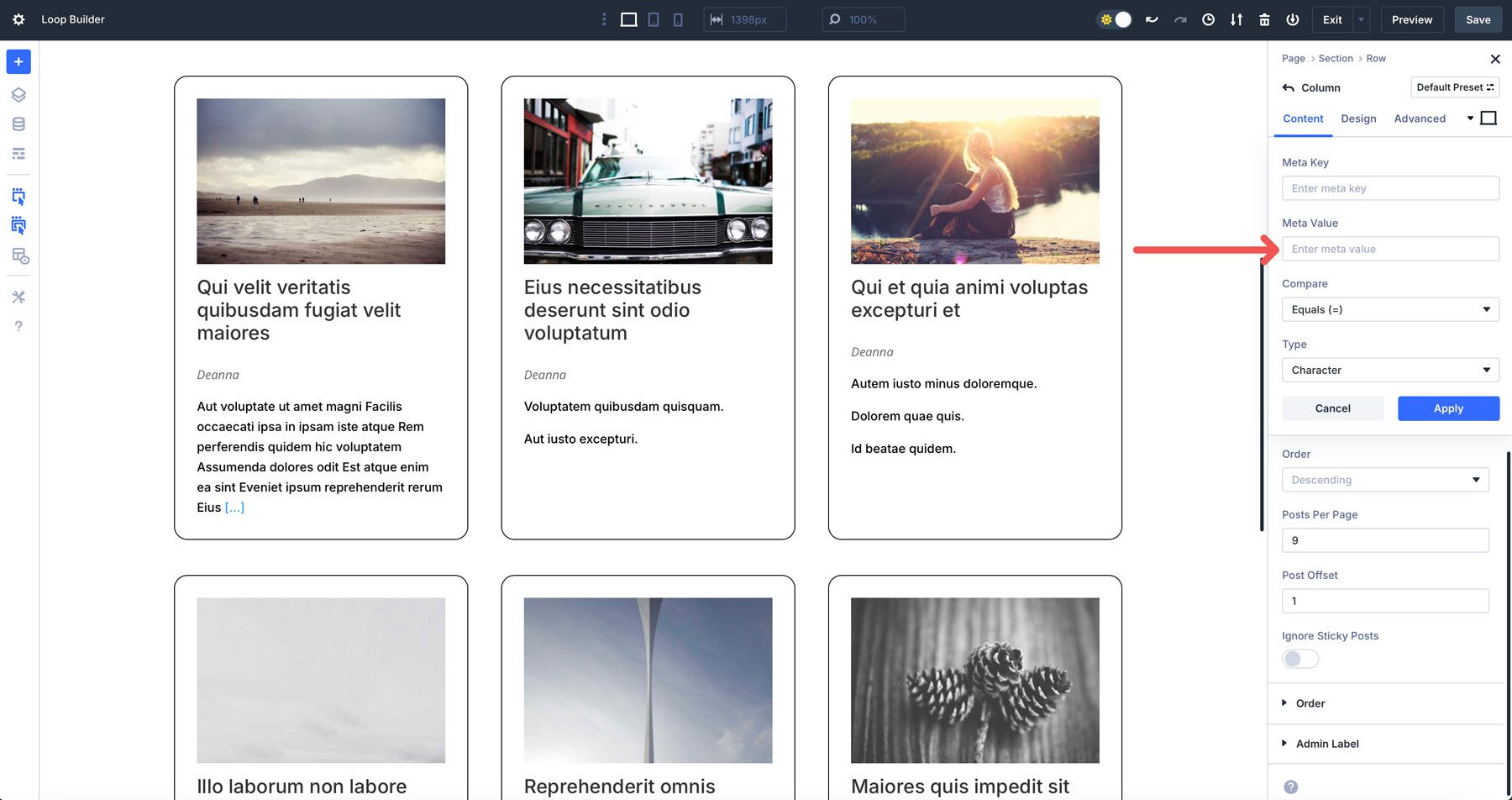
Task: Toggle the light/dark mode switch
Action: coord(1114,18)
